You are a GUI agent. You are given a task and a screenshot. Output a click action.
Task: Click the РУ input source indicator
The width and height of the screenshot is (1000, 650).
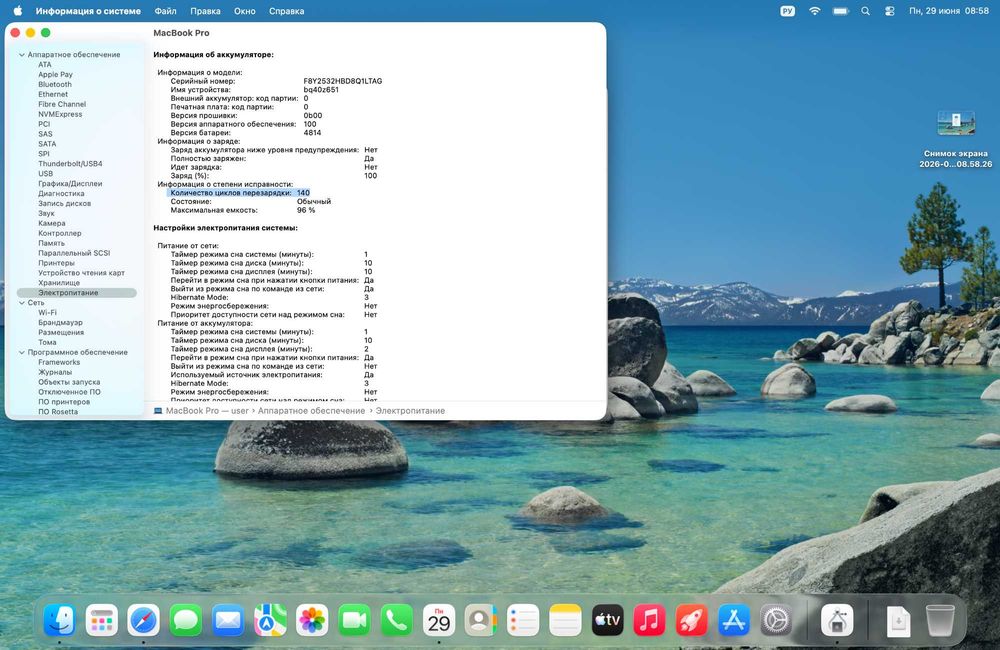pyautogui.click(x=788, y=11)
